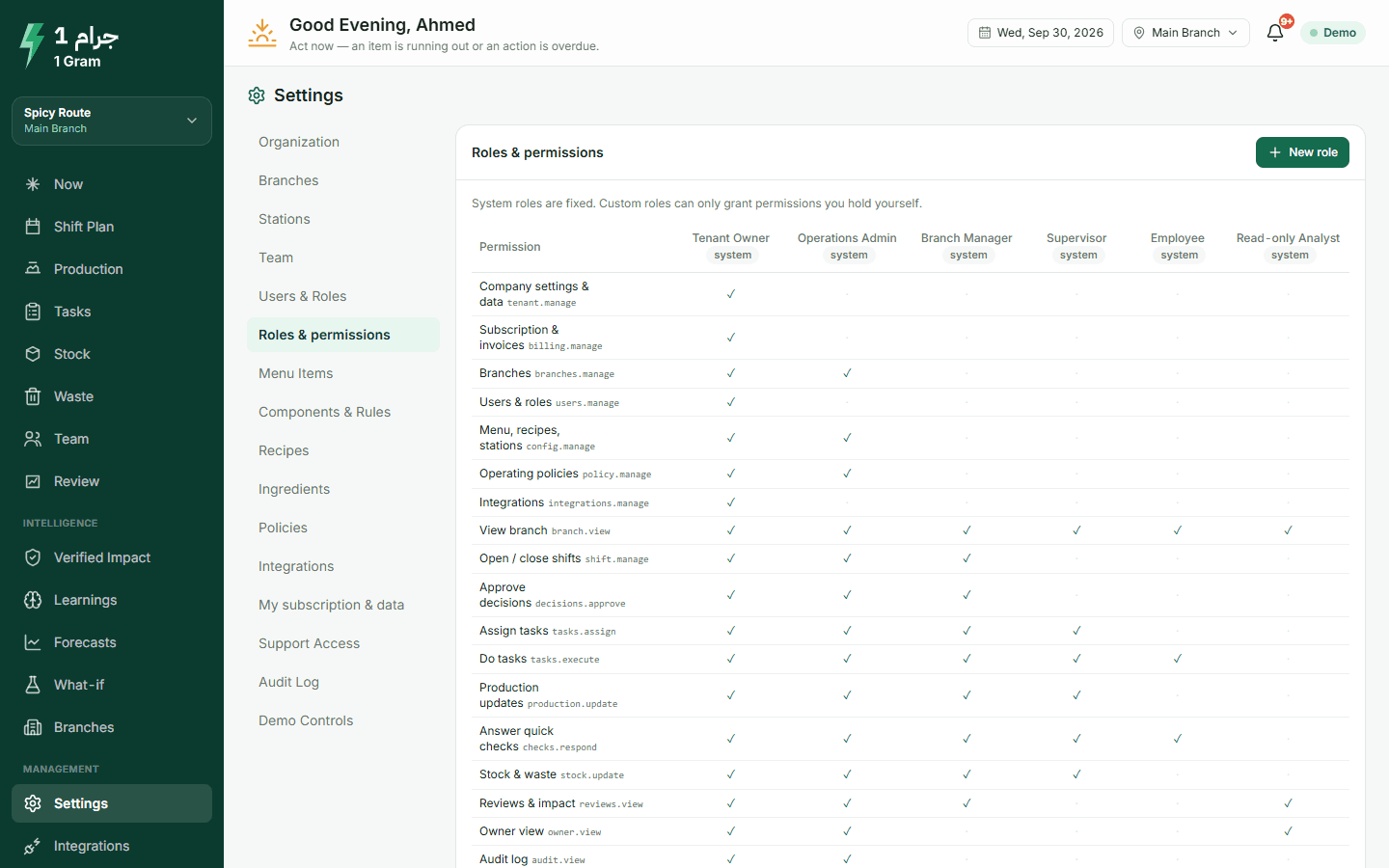The image size is (1389, 868).
Task: Click the 1 Gram lightning logo
Action: tap(32, 45)
